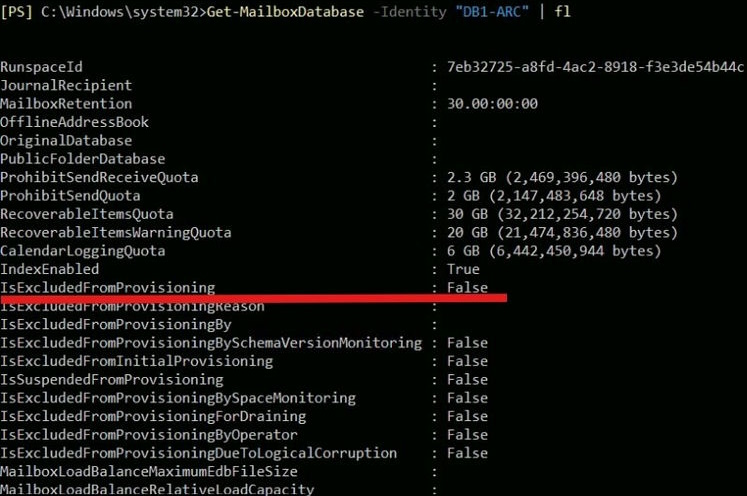747x496 pixels.
Task: Click the IndexEnabled True value
Action: click(x=463, y=269)
